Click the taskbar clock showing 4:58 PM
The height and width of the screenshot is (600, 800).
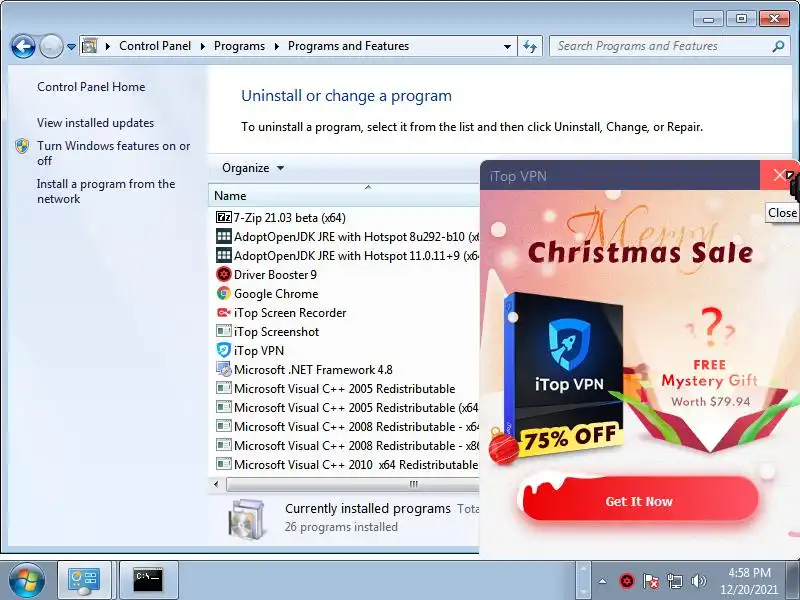748,581
